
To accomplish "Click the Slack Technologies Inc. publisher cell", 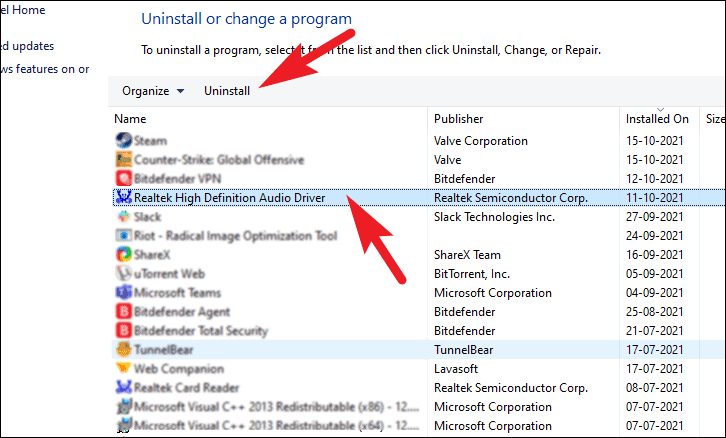I will [494, 217].
